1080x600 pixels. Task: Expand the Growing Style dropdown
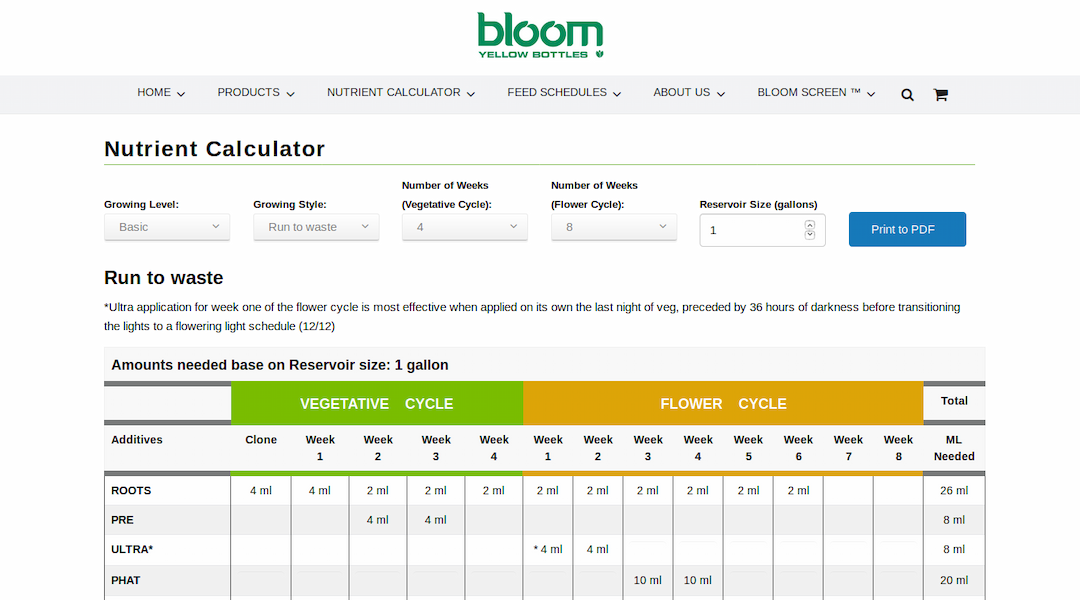[x=316, y=227]
